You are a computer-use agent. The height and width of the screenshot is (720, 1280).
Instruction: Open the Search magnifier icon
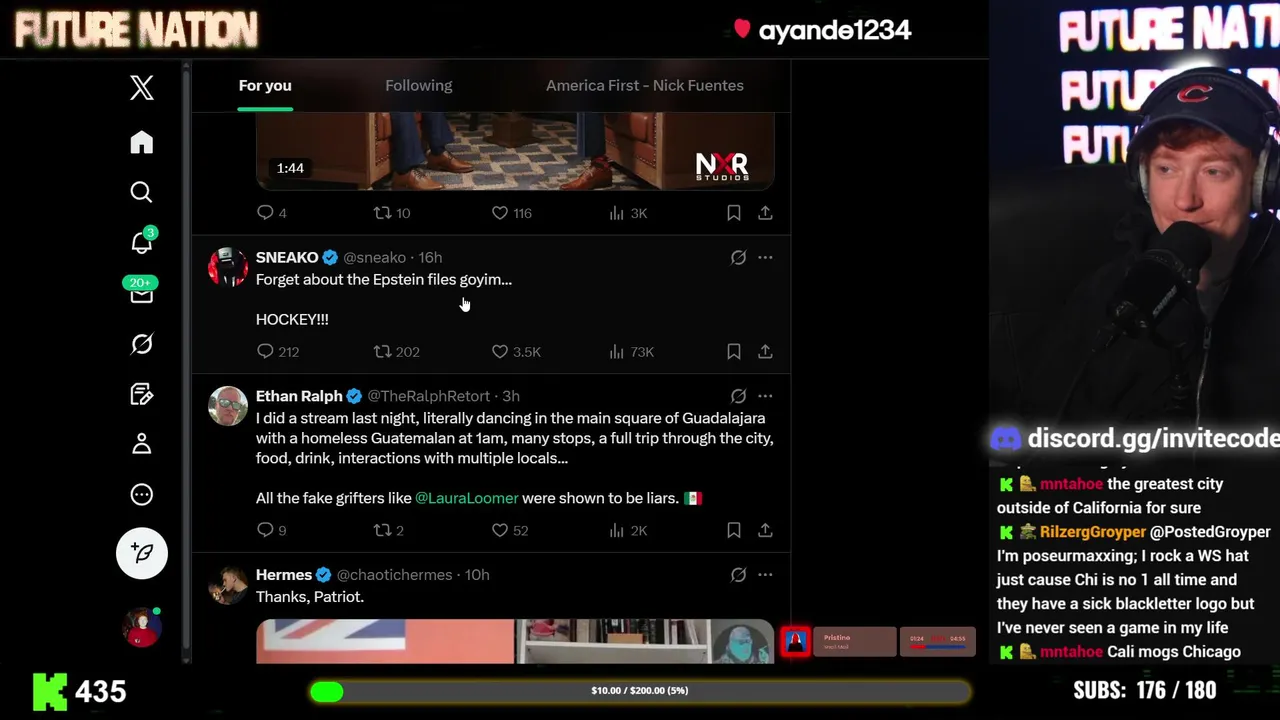pyautogui.click(x=142, y=192)
